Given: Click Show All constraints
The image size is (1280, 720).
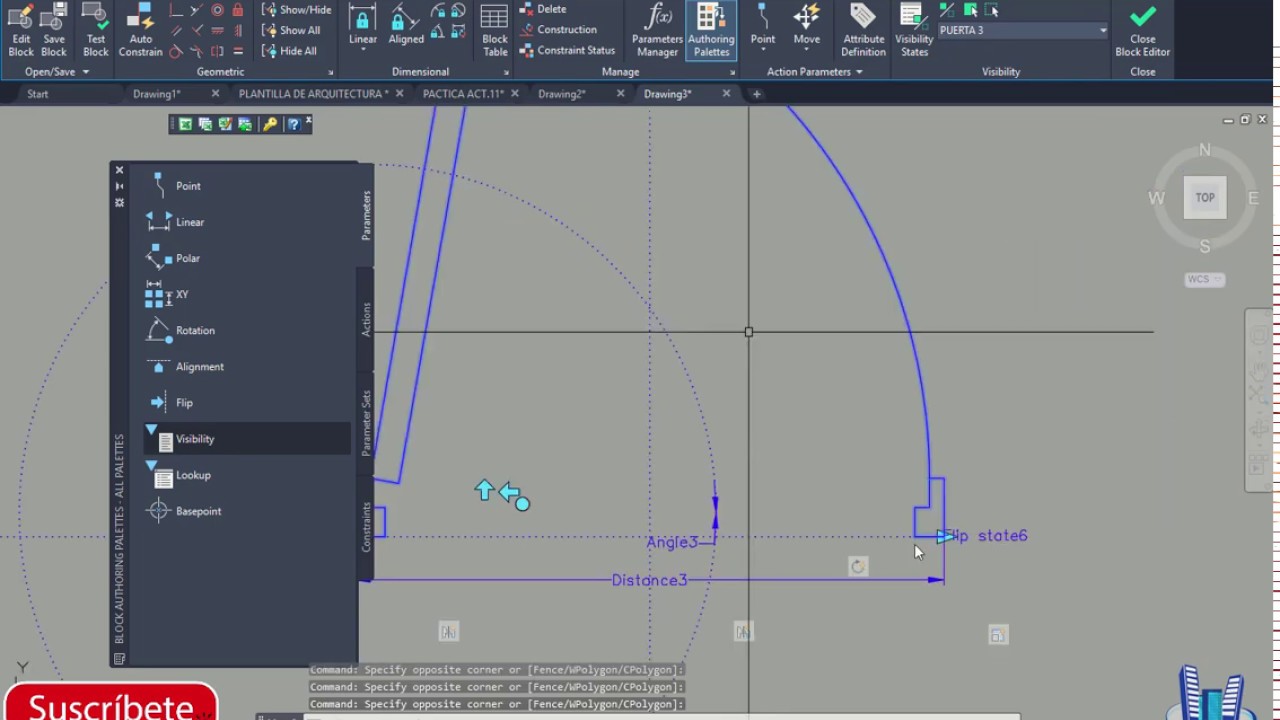Looking at the screenshot, I should pos(291,30).
